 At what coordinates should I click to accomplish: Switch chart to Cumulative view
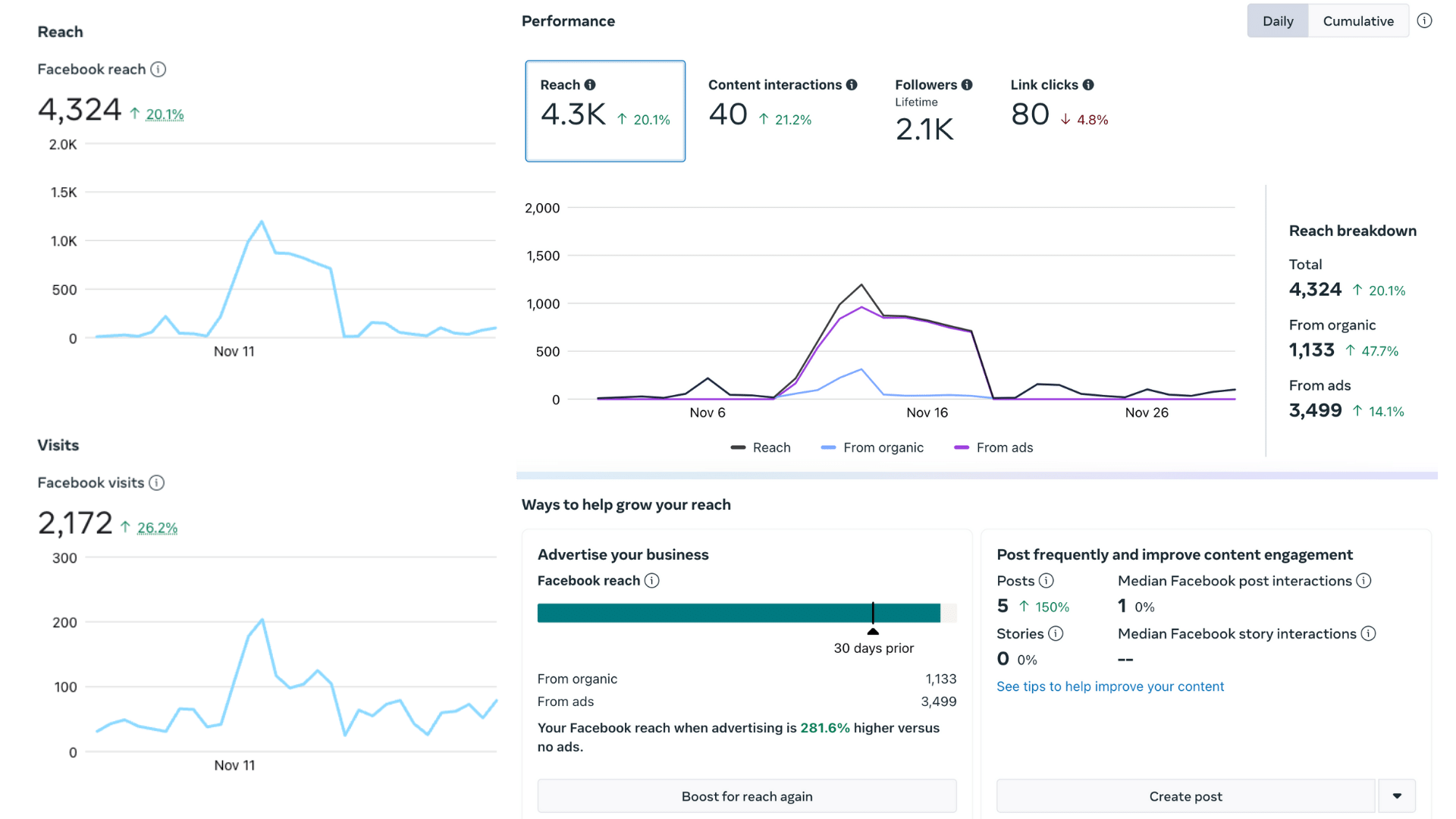pyautogui.click(x=1357, y=21)
